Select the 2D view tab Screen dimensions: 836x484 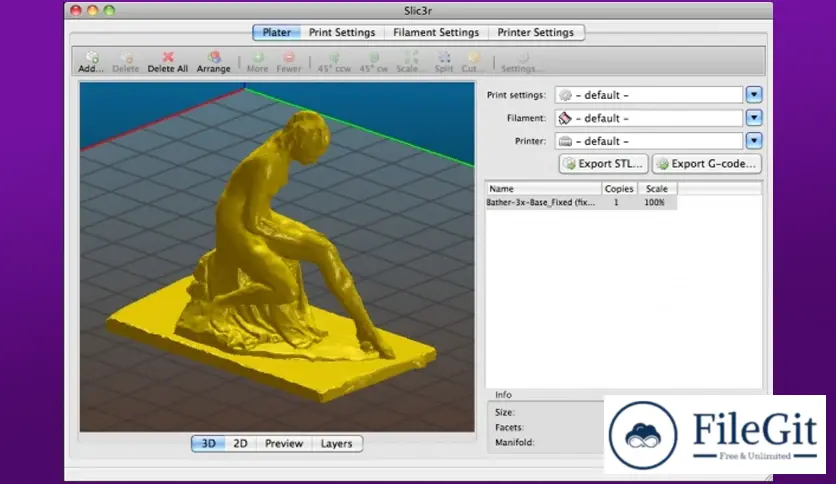point(240,443)
